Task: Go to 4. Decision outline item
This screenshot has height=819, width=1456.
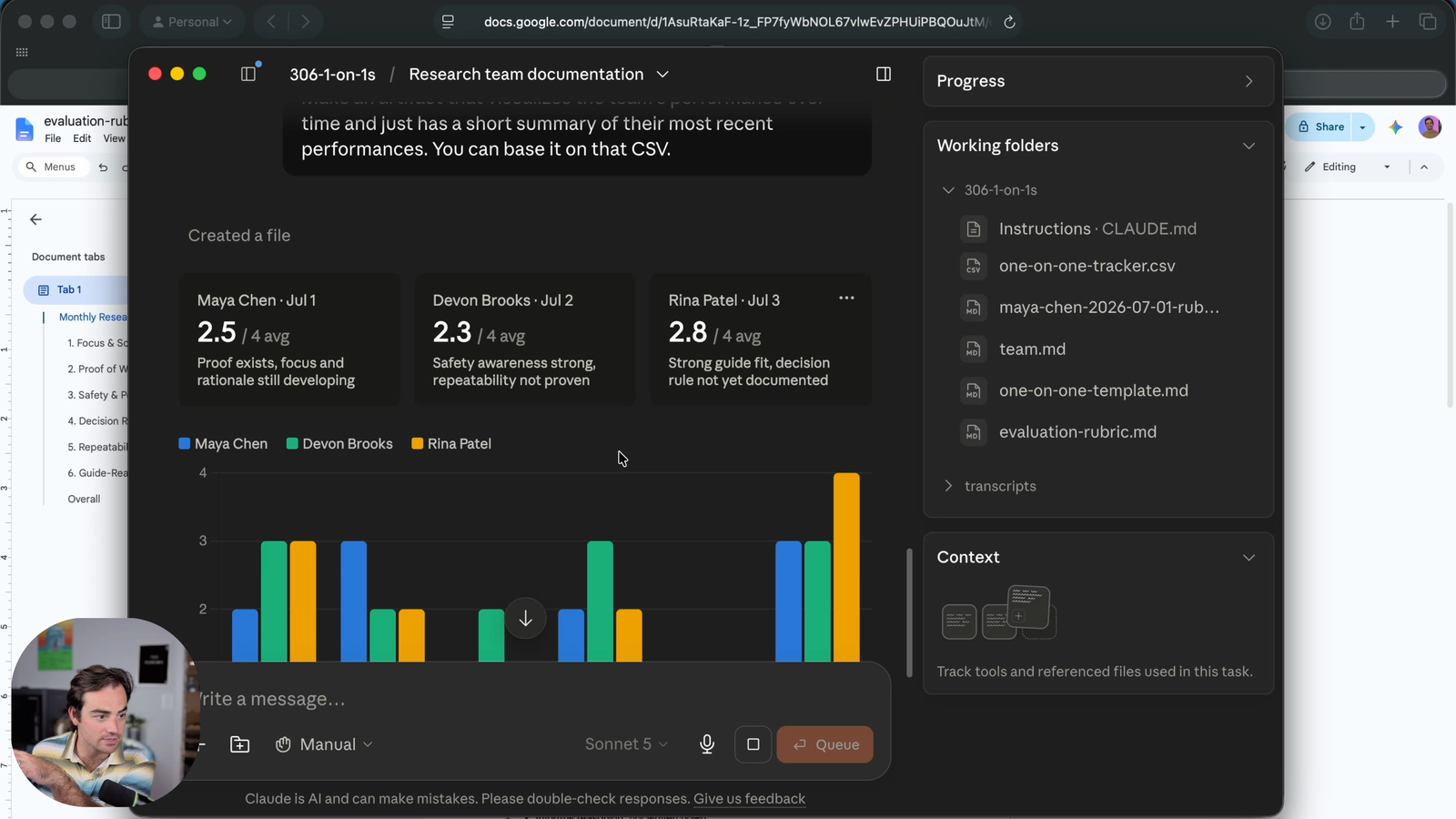Action: pos(97,421)
